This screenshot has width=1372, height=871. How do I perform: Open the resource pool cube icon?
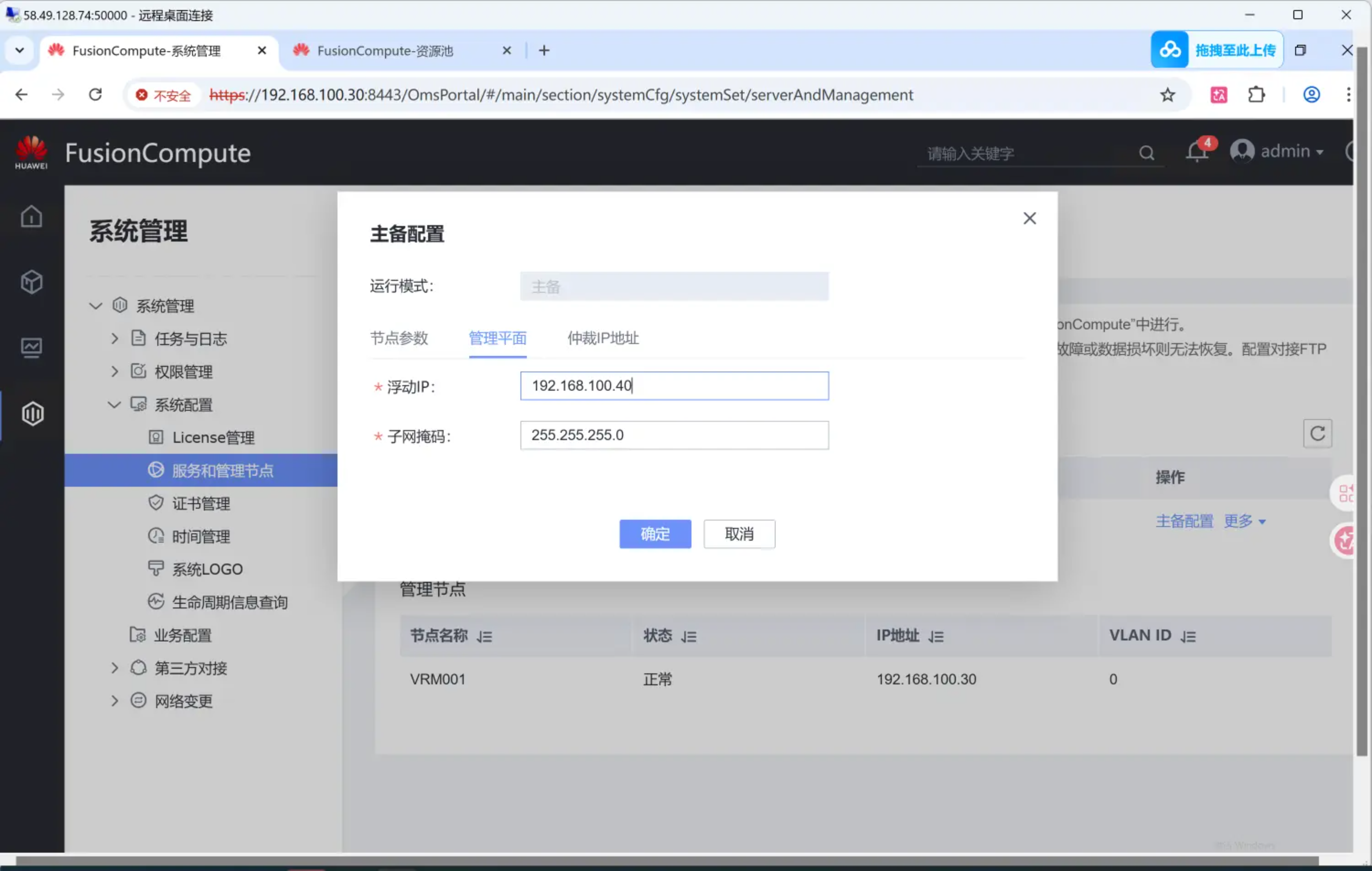[31, 282]
